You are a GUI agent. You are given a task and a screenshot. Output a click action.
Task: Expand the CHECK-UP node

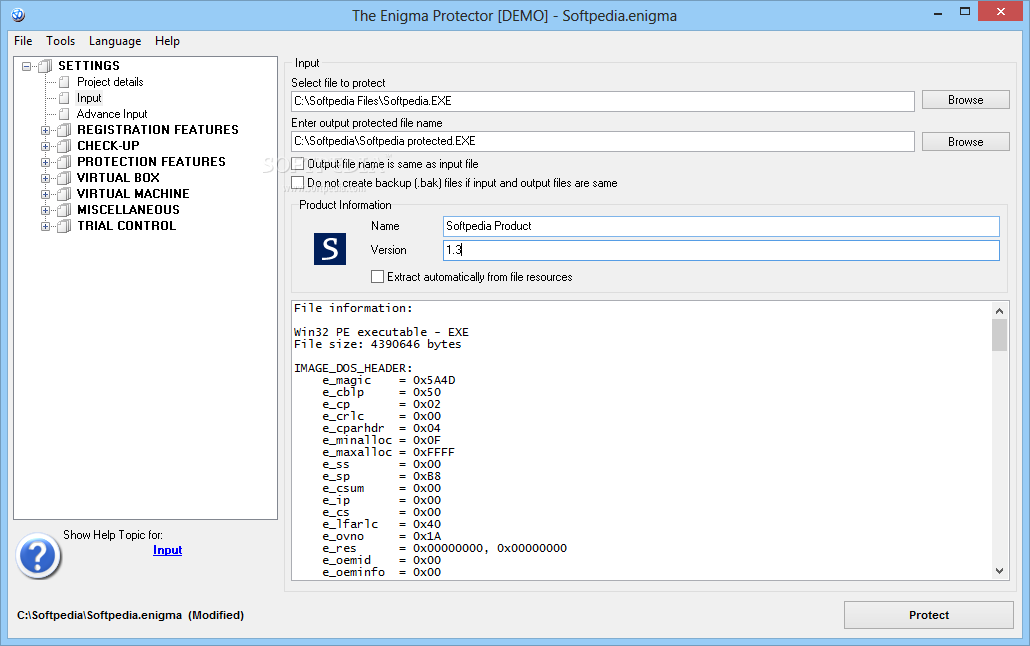click(x=45, y=146)
